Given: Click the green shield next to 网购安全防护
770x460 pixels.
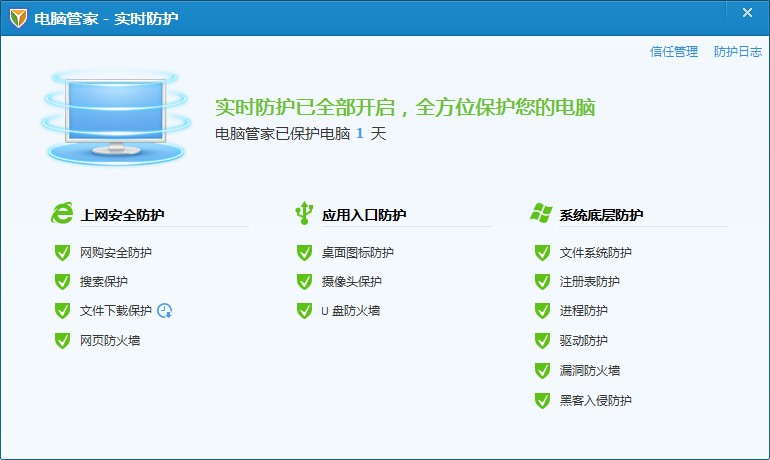Looking at the screenshot, I should pos(62,253).
